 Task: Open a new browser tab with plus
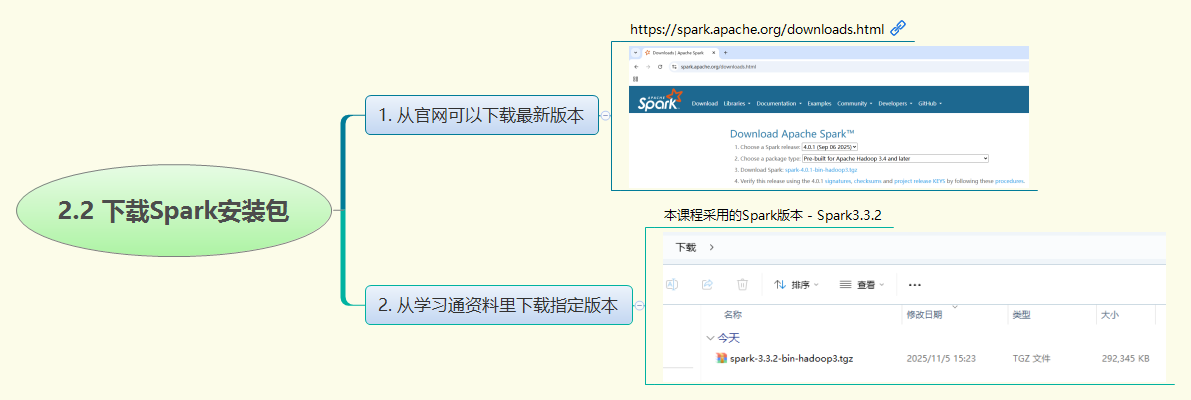point(725,52)
